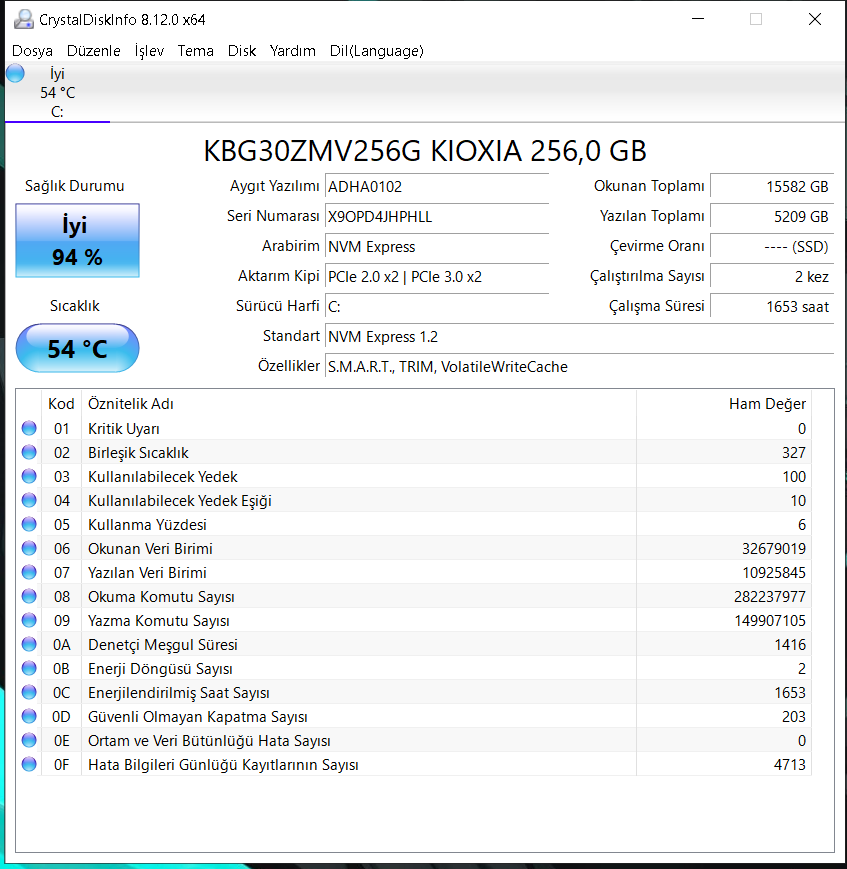Select the Denetçi Meşgul Süresi attribute name
The height and width of the screenshot is (869, 847).
pyautogui.click(x=162, y=645)
